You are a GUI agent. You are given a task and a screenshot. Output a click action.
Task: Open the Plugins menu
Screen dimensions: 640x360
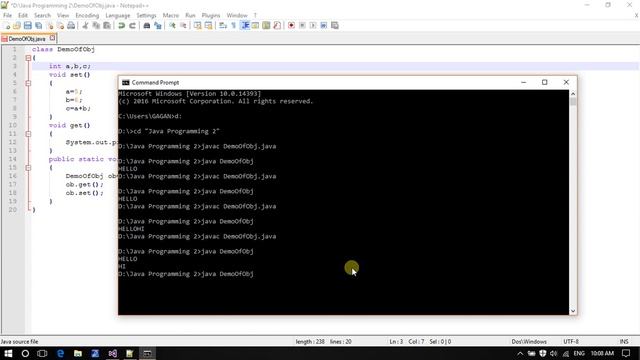click(x=211, y=16)
